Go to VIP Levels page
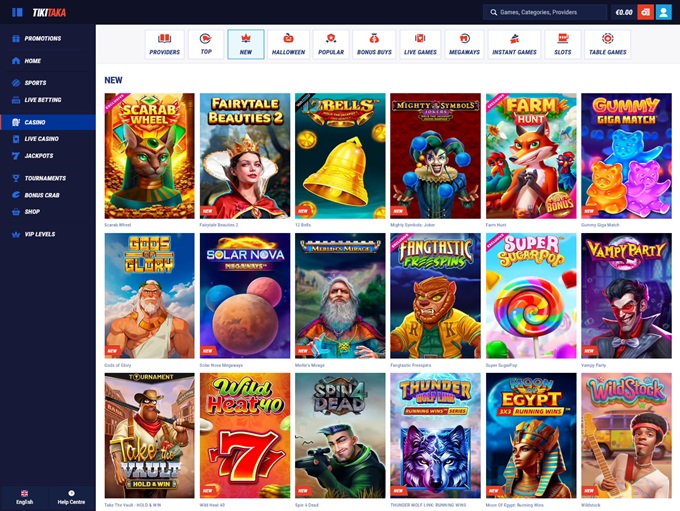Viewport: 680px width, 511px height. [x=40, y=234]
